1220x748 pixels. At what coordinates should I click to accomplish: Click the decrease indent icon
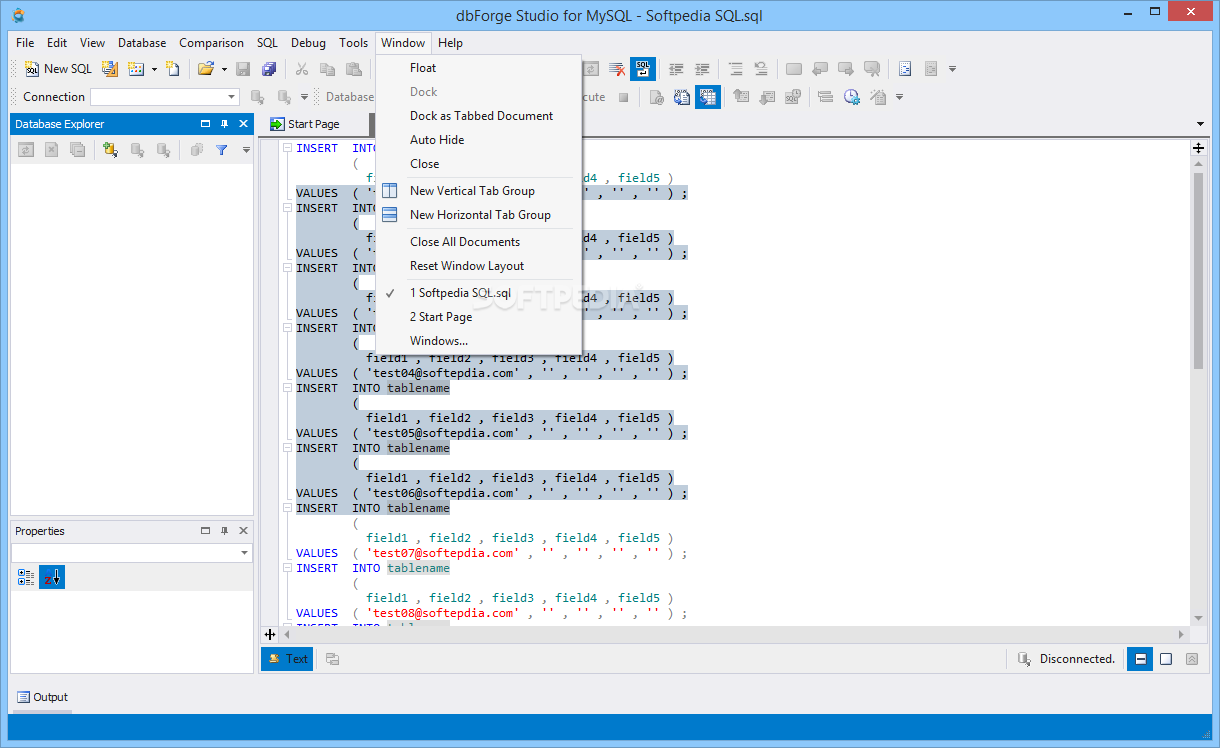(x=676, y=69)
